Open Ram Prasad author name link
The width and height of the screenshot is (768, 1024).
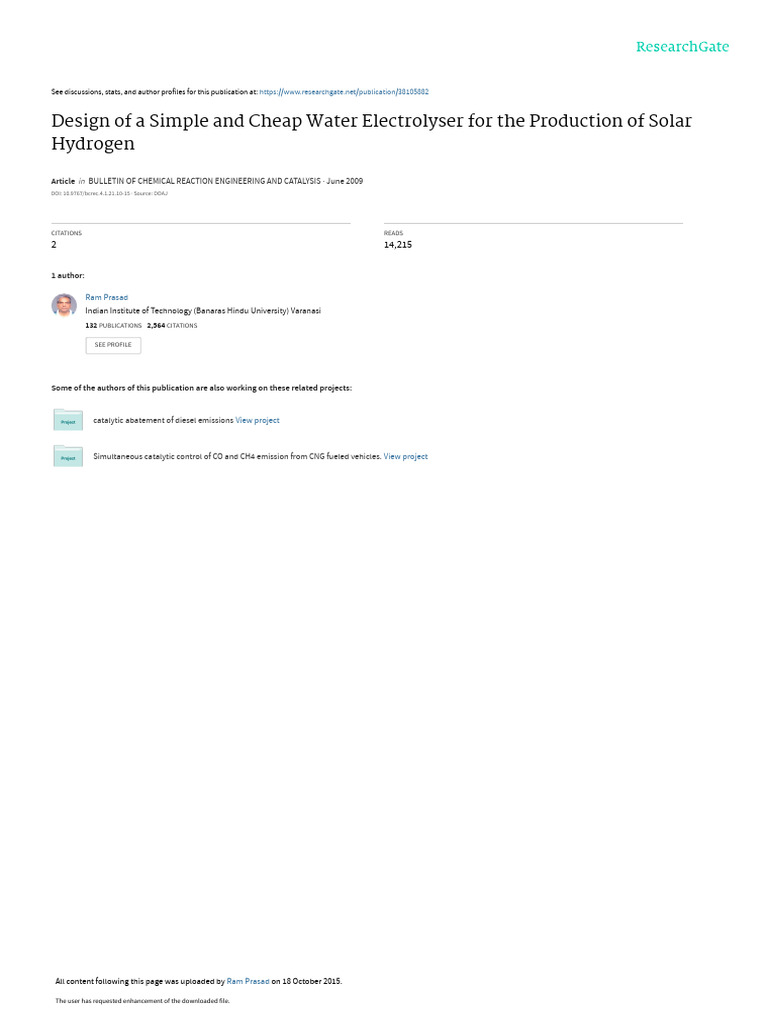coord(106,297)
